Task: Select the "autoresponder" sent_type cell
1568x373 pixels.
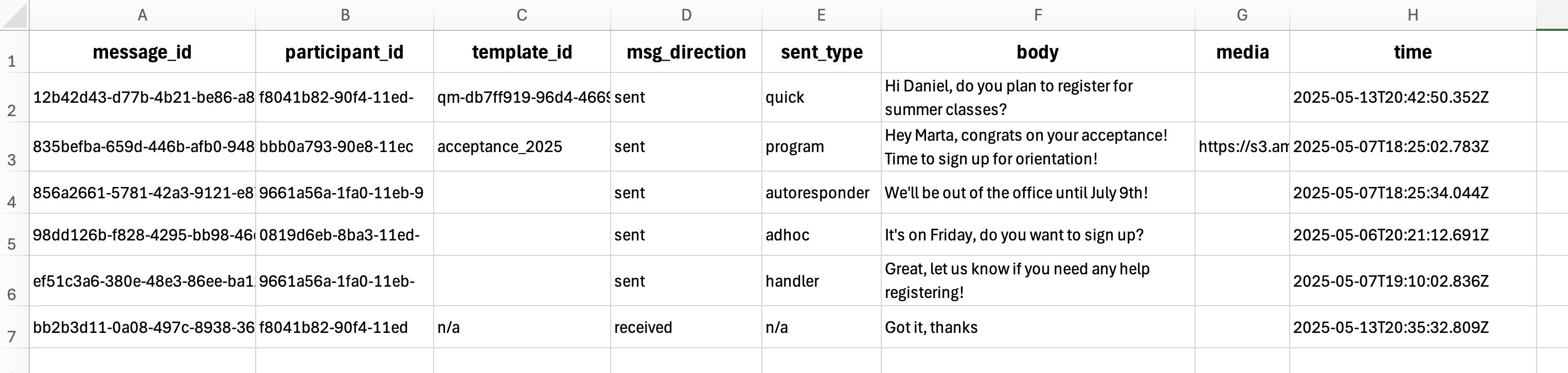Action: [x=821, y=193]
